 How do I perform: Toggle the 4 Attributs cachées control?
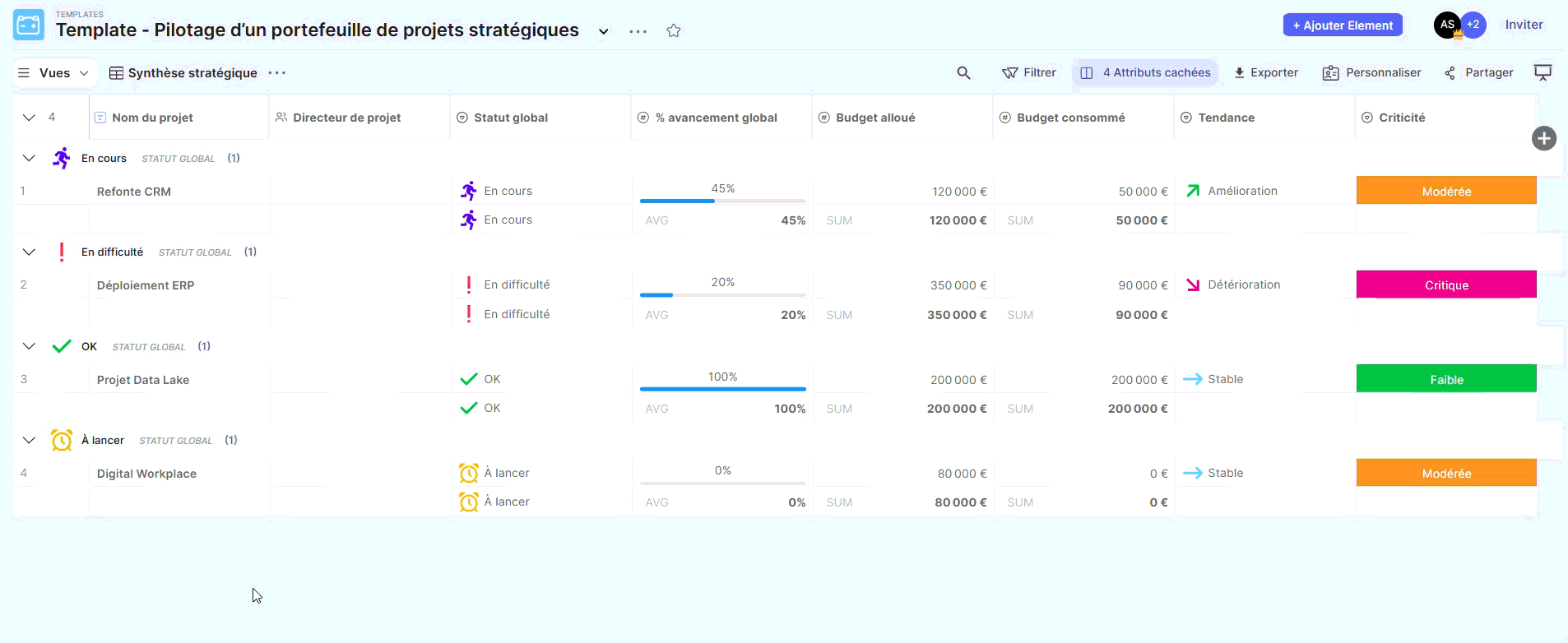coord(1145,73)
